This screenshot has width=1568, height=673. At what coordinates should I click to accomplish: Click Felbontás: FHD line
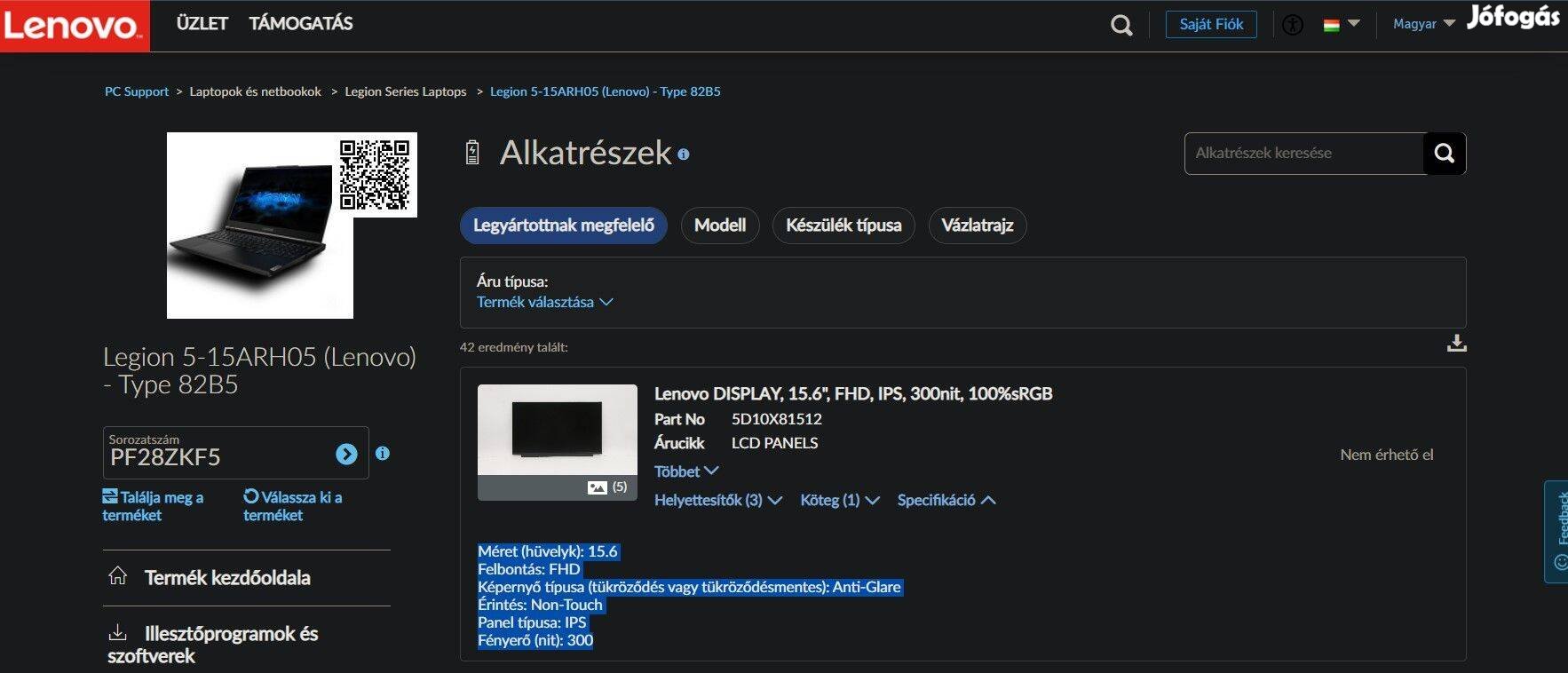coord(529,569)
